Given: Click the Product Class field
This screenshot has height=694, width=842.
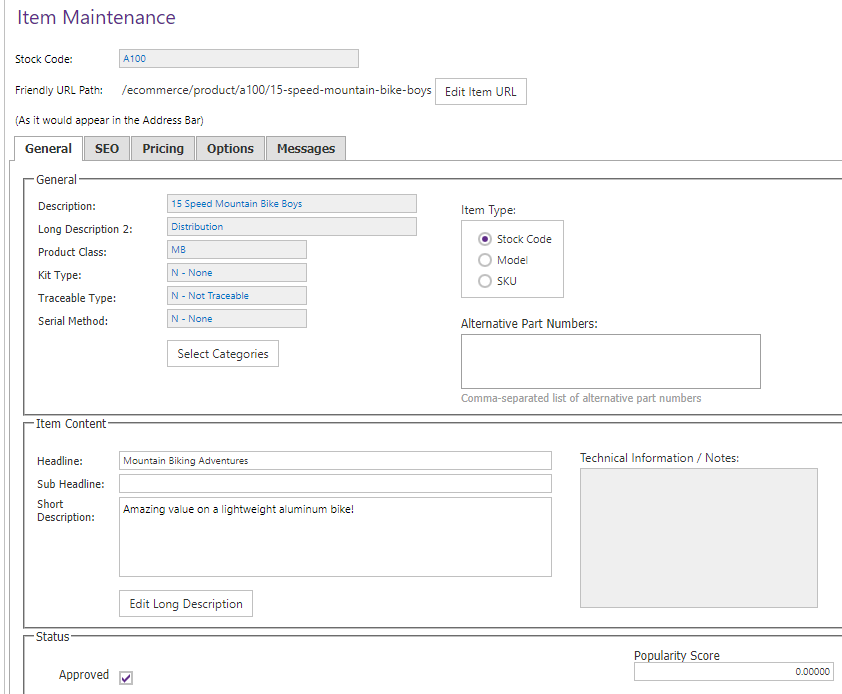Looking at the screenshot, I should click(237, 250).
